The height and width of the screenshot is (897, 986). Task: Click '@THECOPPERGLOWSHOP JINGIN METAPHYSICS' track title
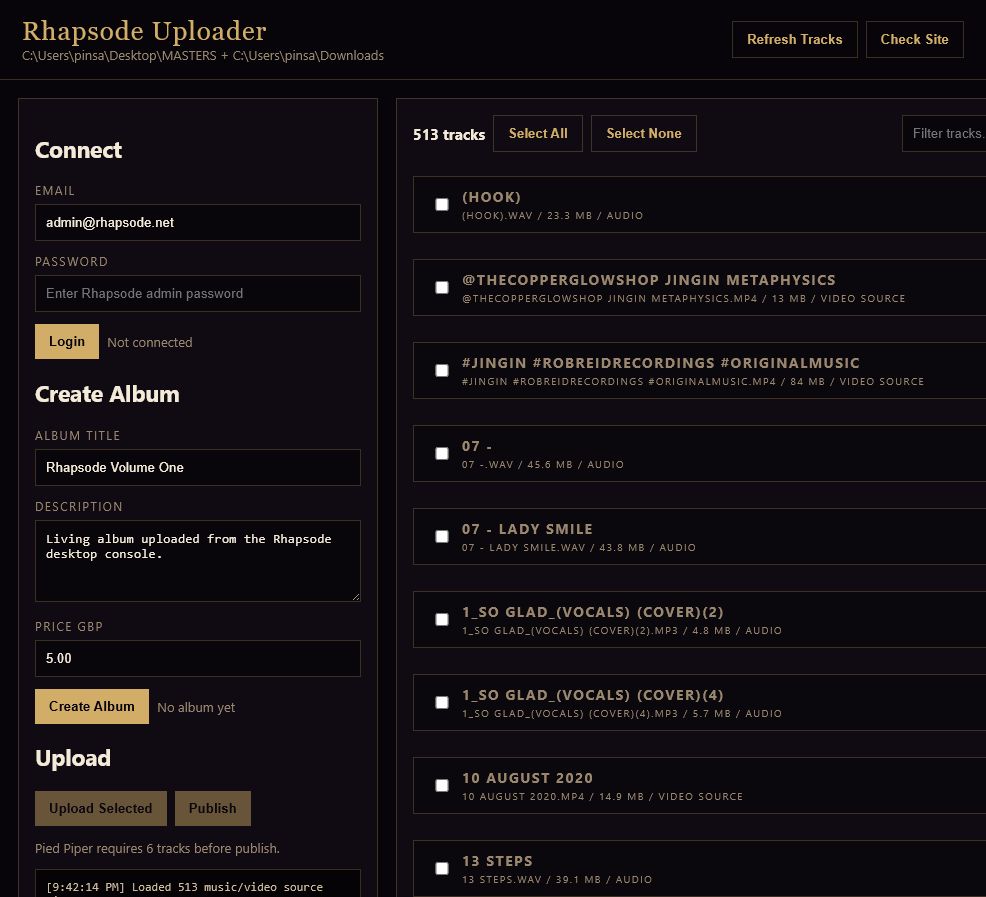[648, 280]
